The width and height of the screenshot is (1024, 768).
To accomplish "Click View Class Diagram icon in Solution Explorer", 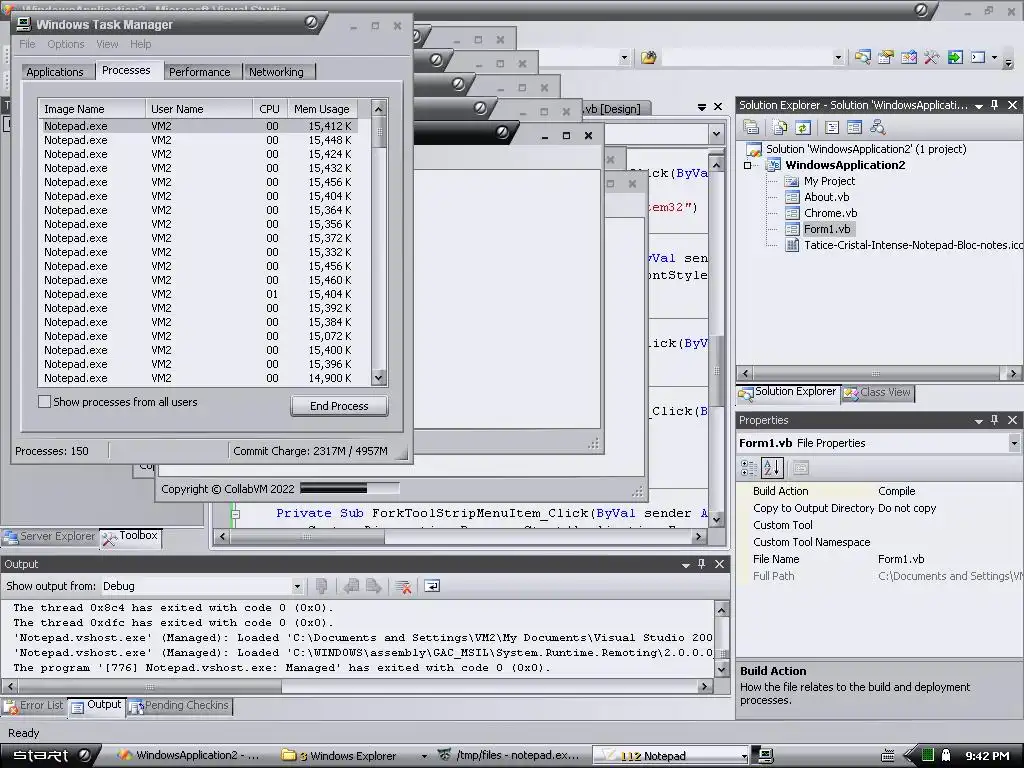I will click(877, 127).
